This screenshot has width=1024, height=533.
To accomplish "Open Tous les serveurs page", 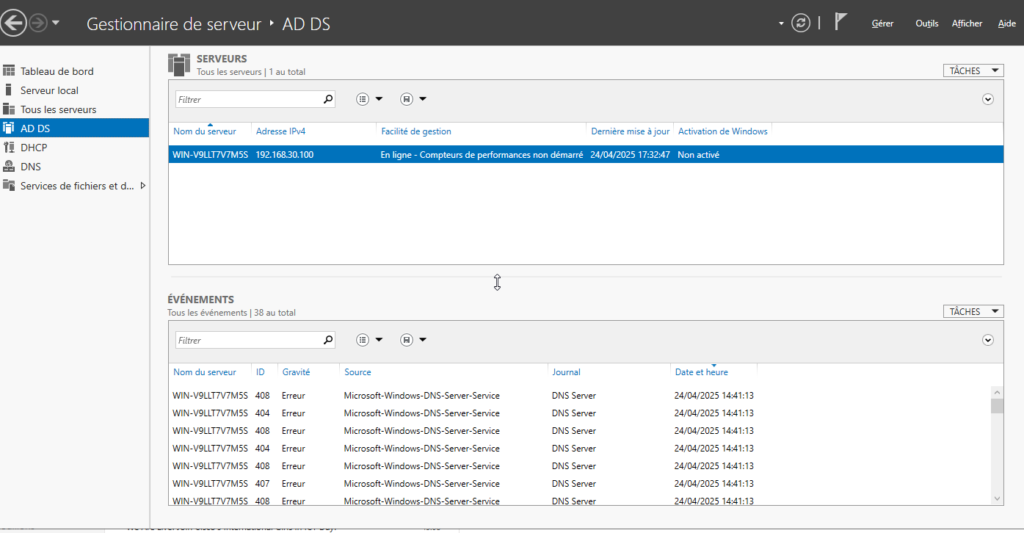I will click(58, 109).
